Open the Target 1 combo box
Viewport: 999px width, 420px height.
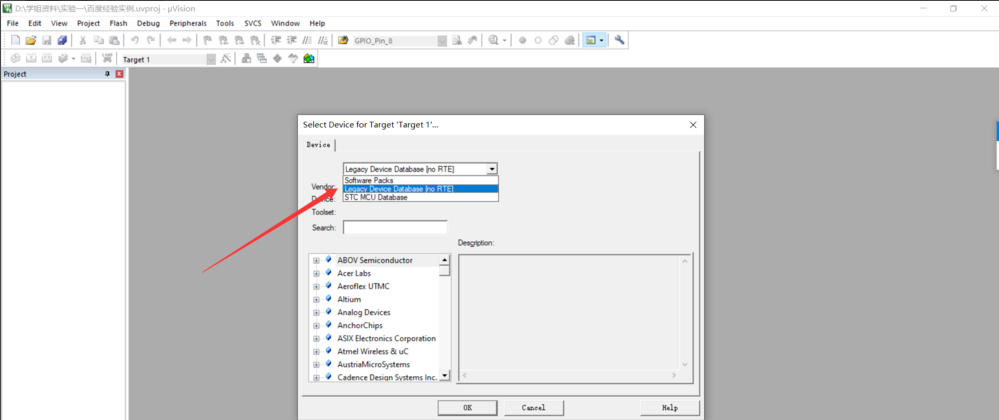tap(169, 59)
